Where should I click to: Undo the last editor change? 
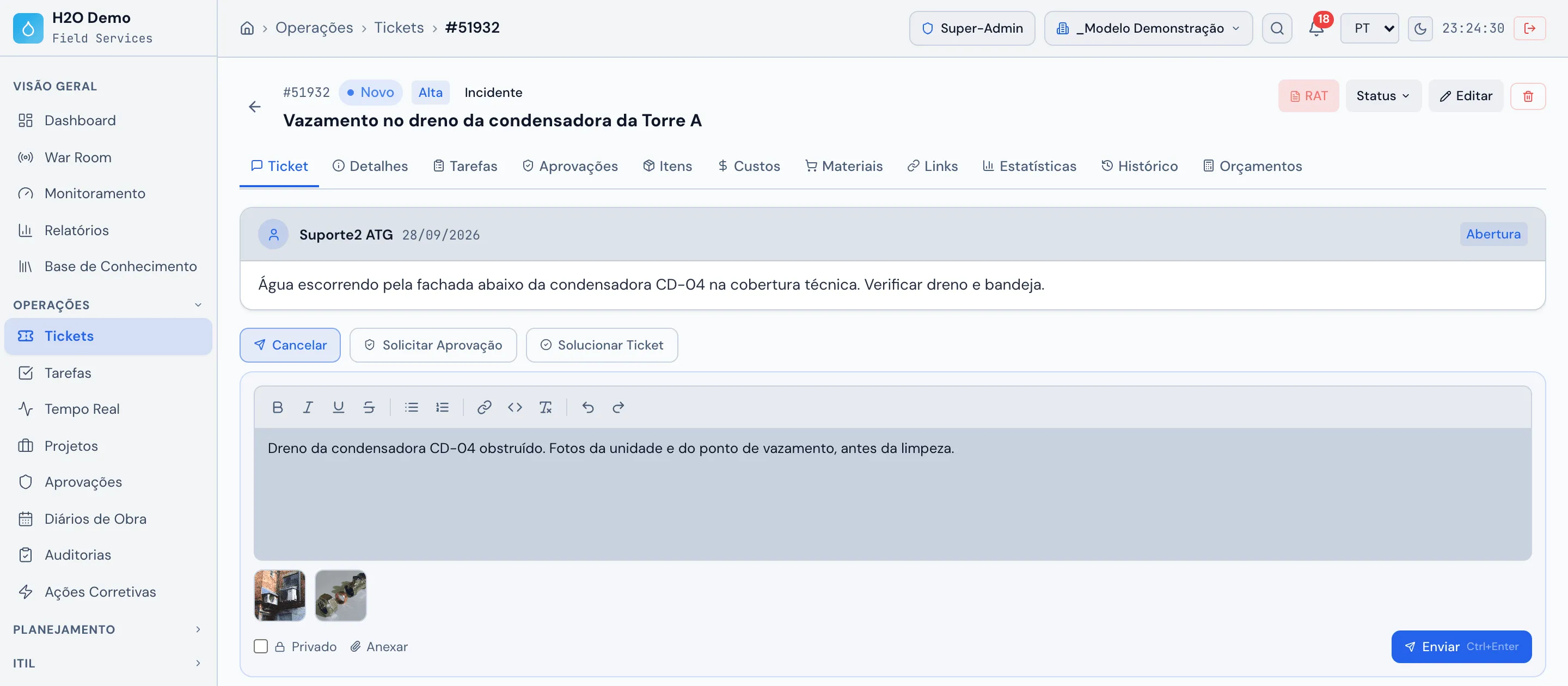click(x=588, y=407)
